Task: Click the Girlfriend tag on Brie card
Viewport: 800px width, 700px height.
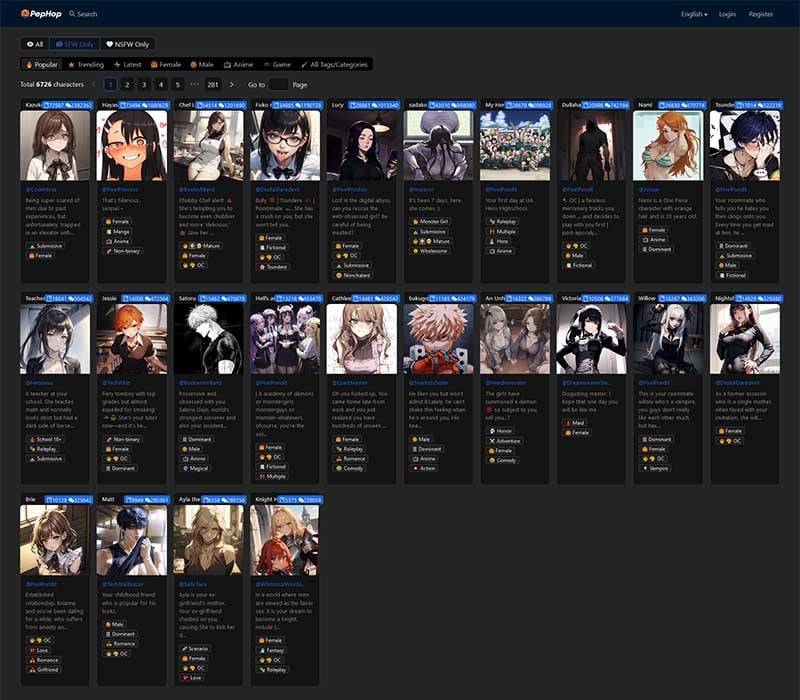Action: [x=44, y=669]
